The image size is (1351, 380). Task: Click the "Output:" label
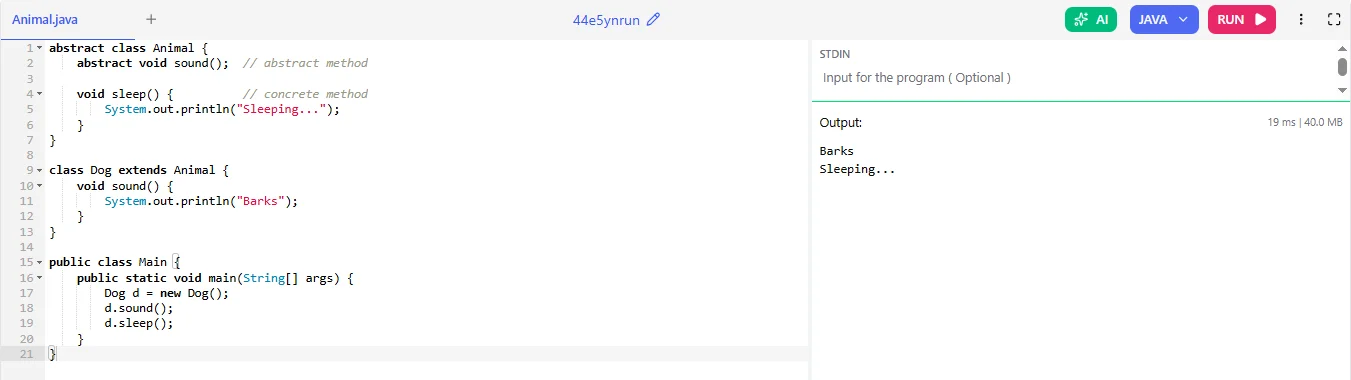point(840,122)
